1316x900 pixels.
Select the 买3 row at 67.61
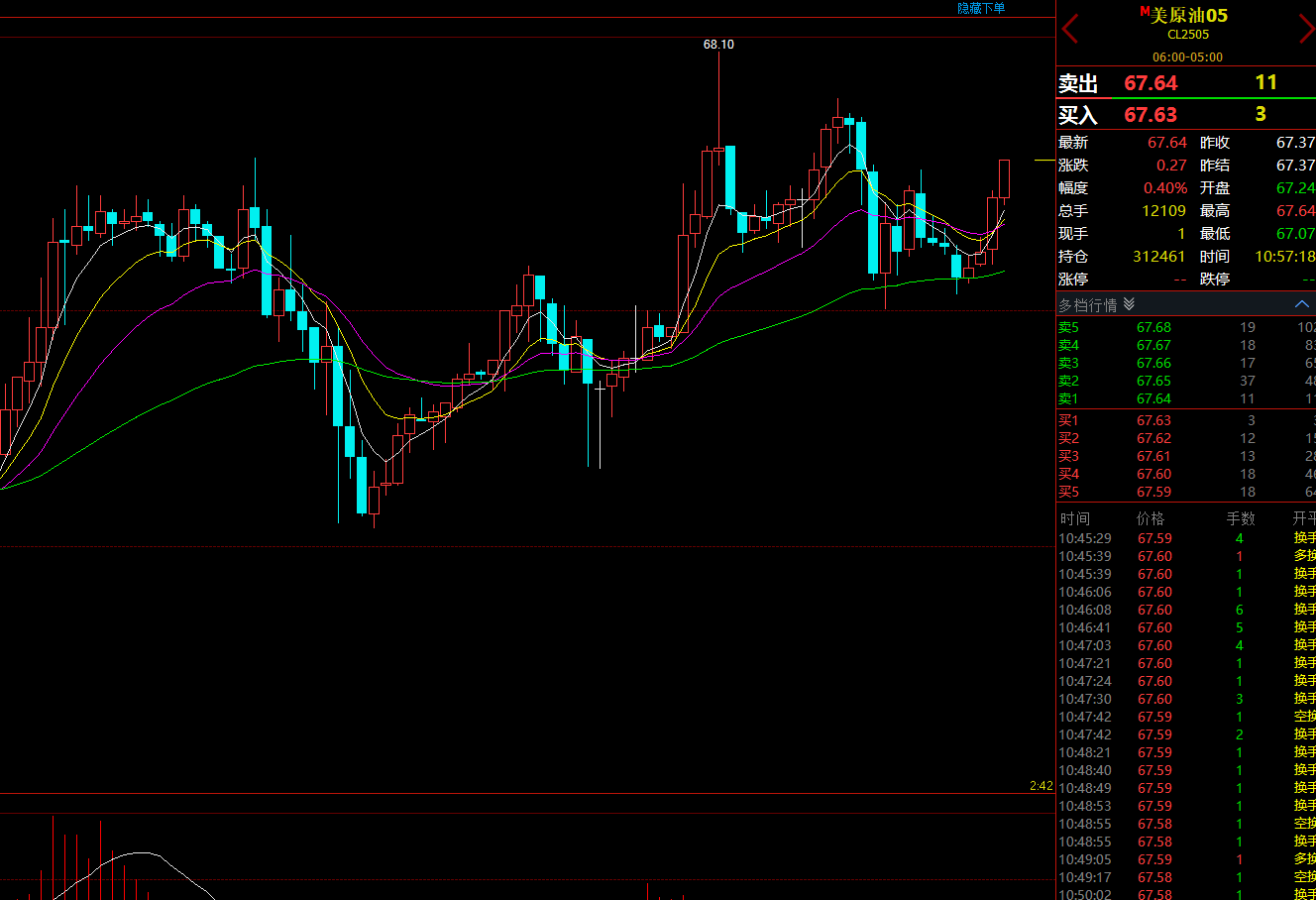1186,456
